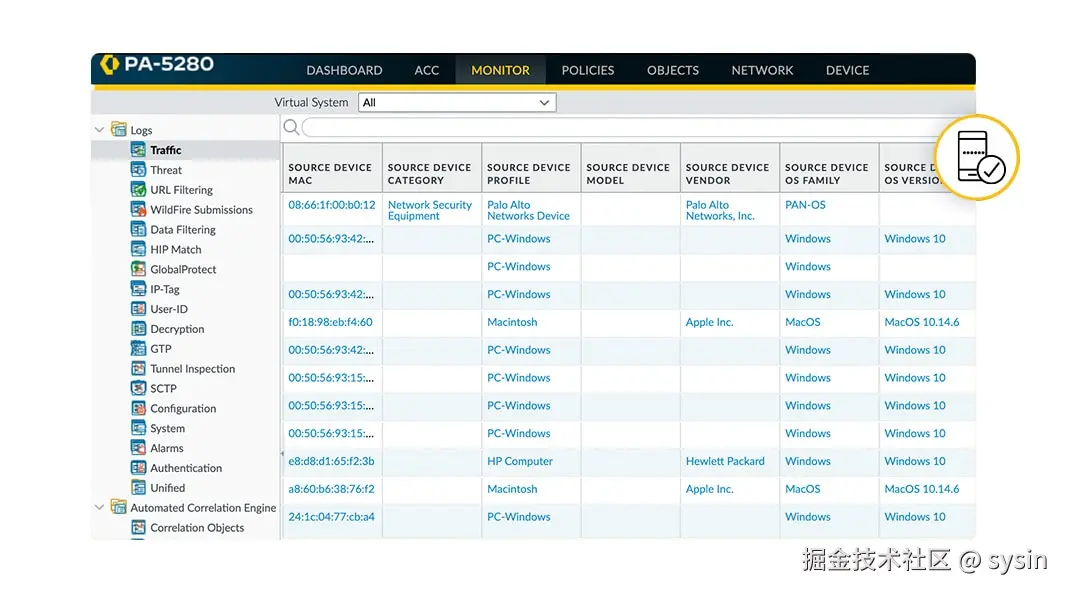Screen dimensions: 1067x593
Task: Click the HP Computer profile cell
Action: (520, 461)
